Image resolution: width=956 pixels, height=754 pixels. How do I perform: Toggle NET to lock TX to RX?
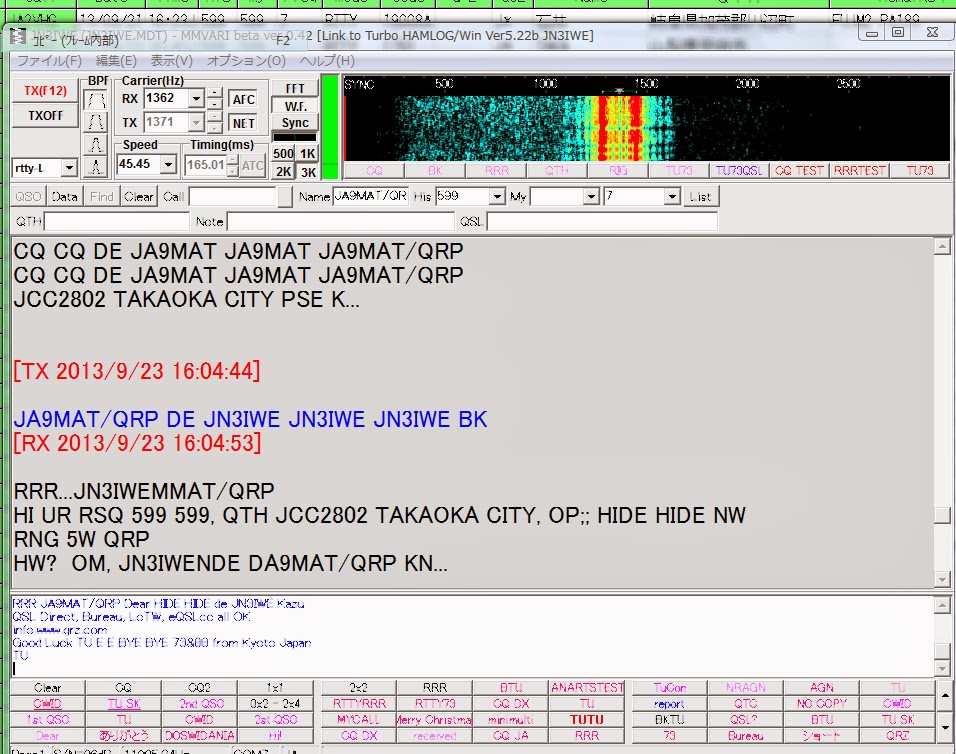243,124
